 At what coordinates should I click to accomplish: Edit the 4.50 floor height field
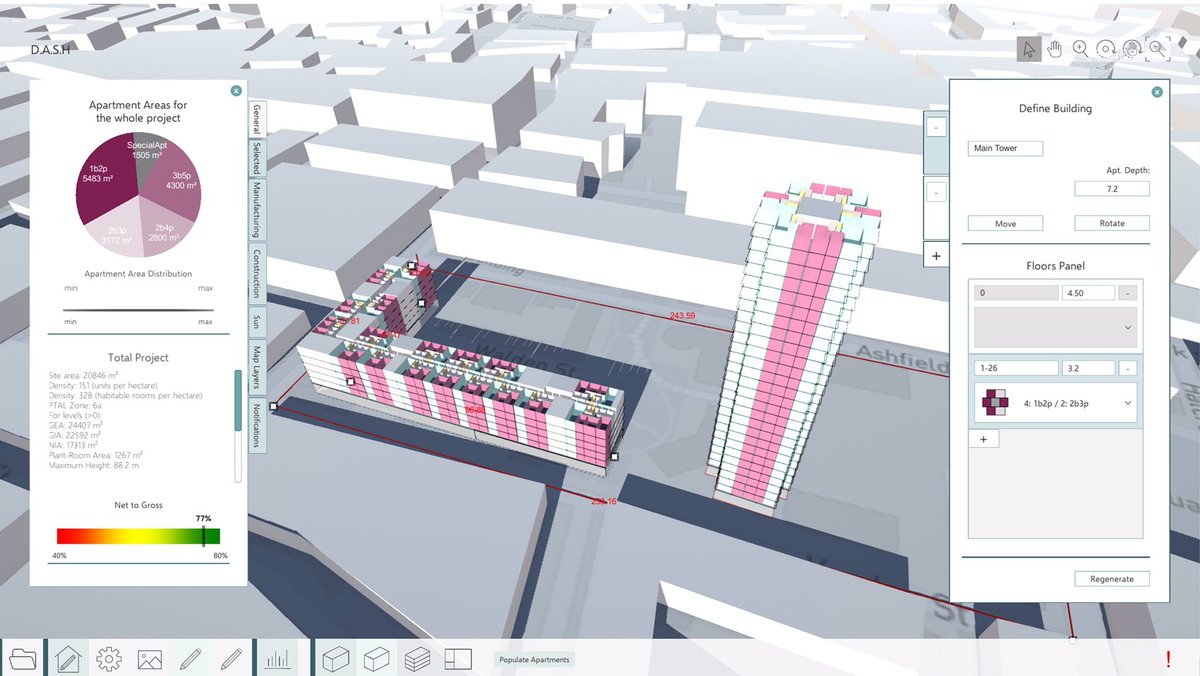[1088, 293]
